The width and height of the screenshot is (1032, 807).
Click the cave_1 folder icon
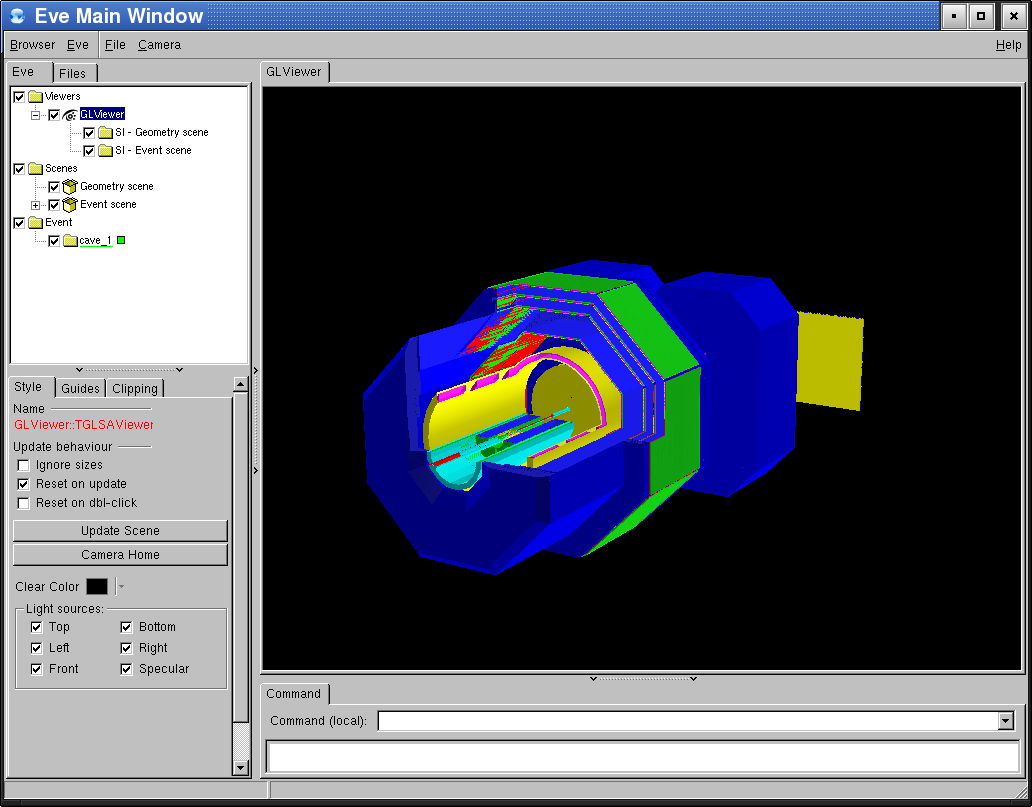coord(70,241)
